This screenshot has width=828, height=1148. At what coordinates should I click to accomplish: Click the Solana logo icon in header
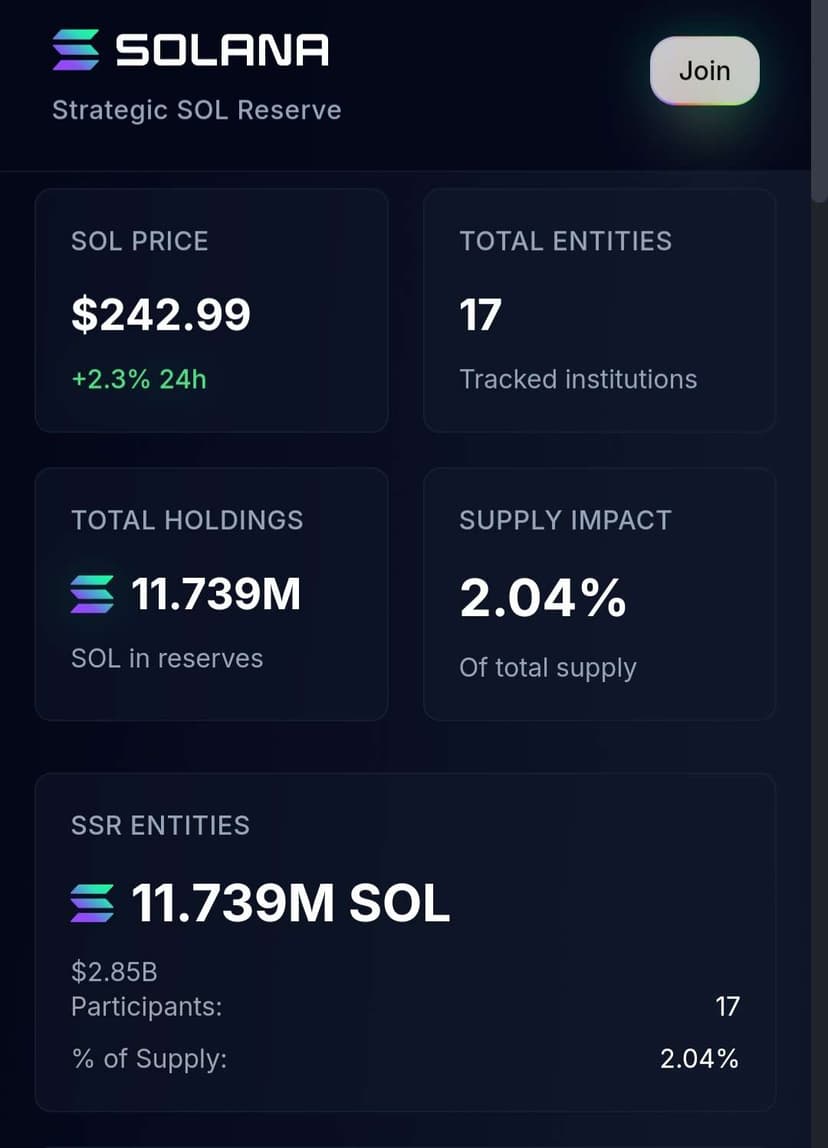76,50
